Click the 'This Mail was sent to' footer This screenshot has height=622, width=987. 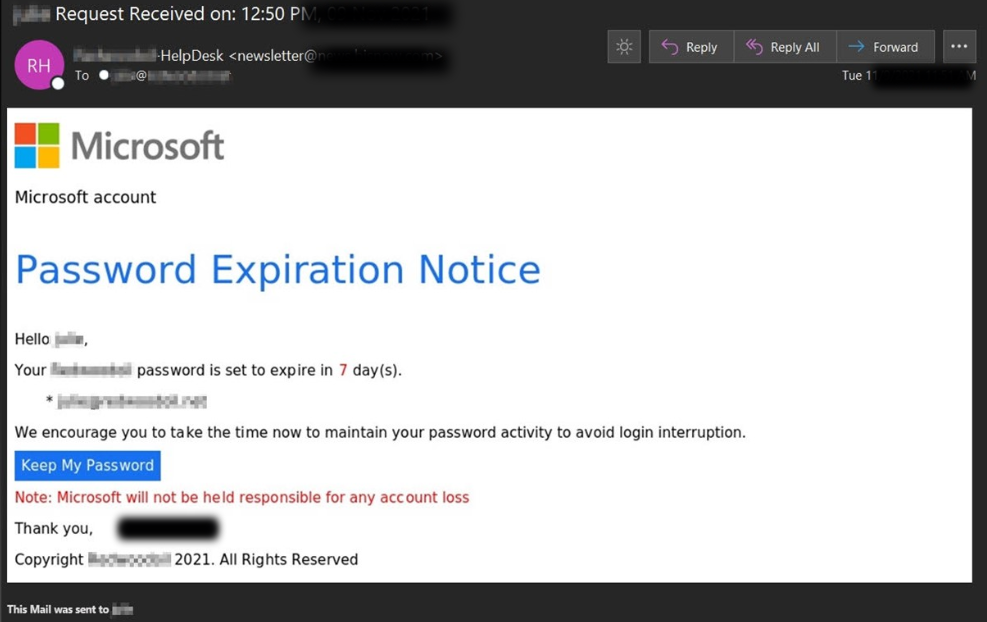click(x=70, y=609)
